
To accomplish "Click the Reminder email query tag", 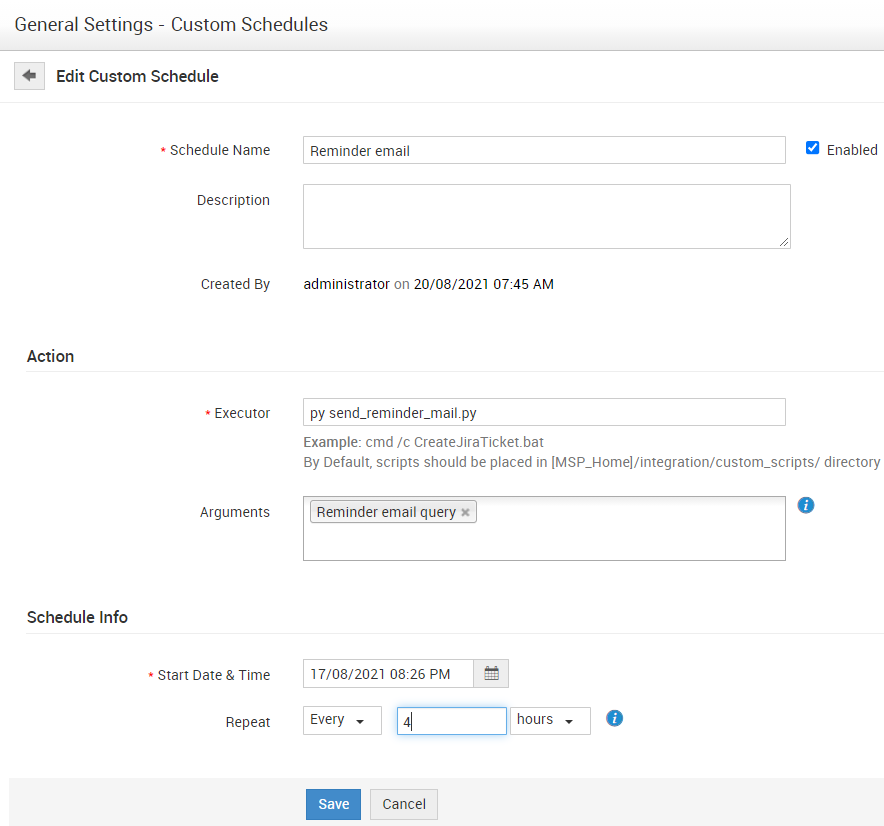I will (x=386, y=512).
